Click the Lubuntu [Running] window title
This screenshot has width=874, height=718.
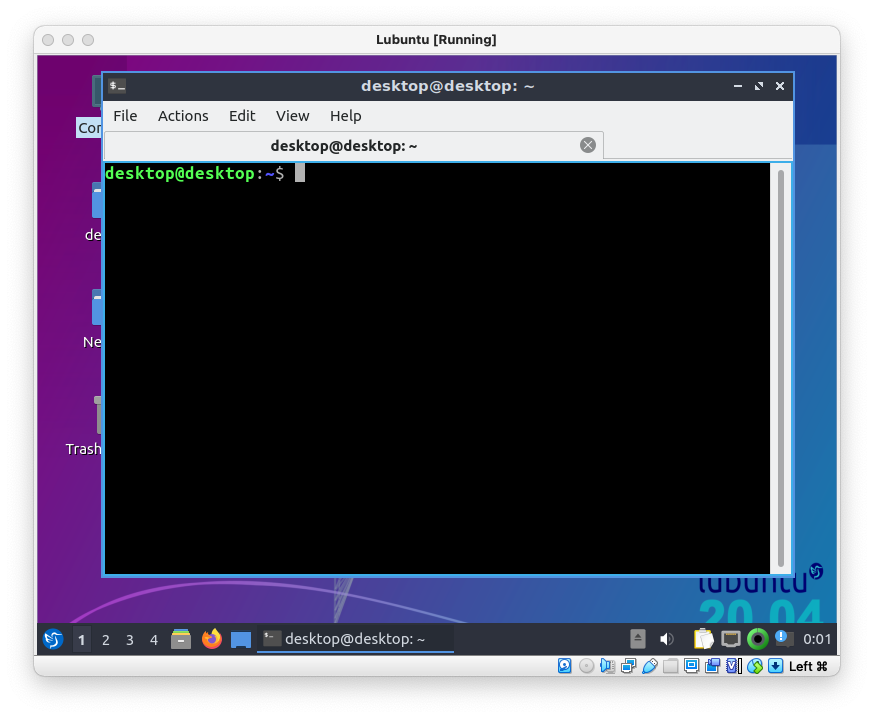436,40
